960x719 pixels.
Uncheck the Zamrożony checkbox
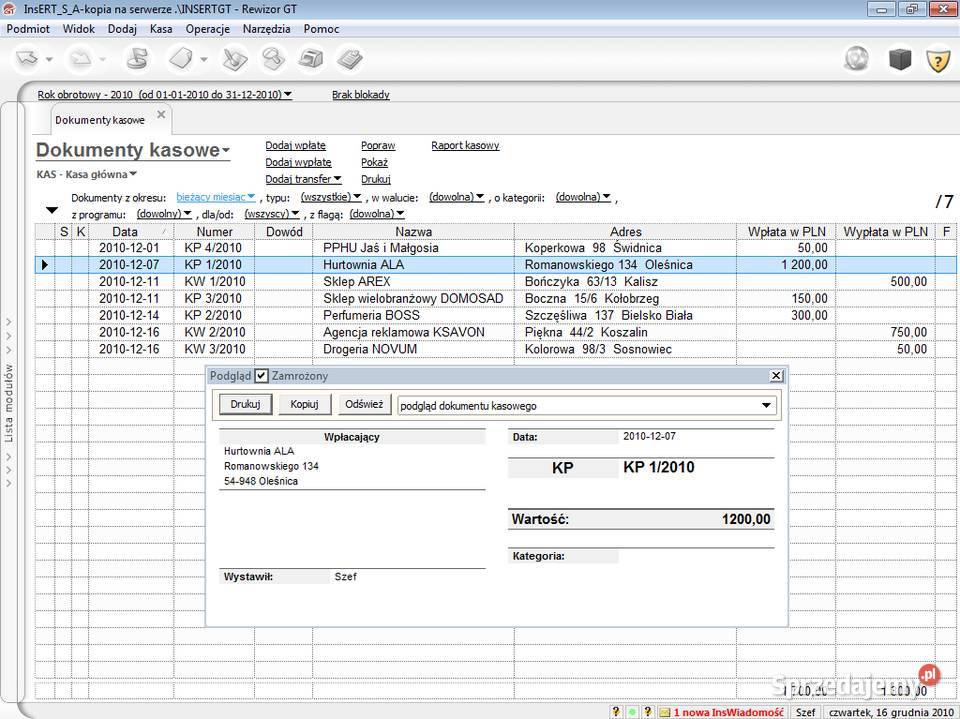[263, 376]
